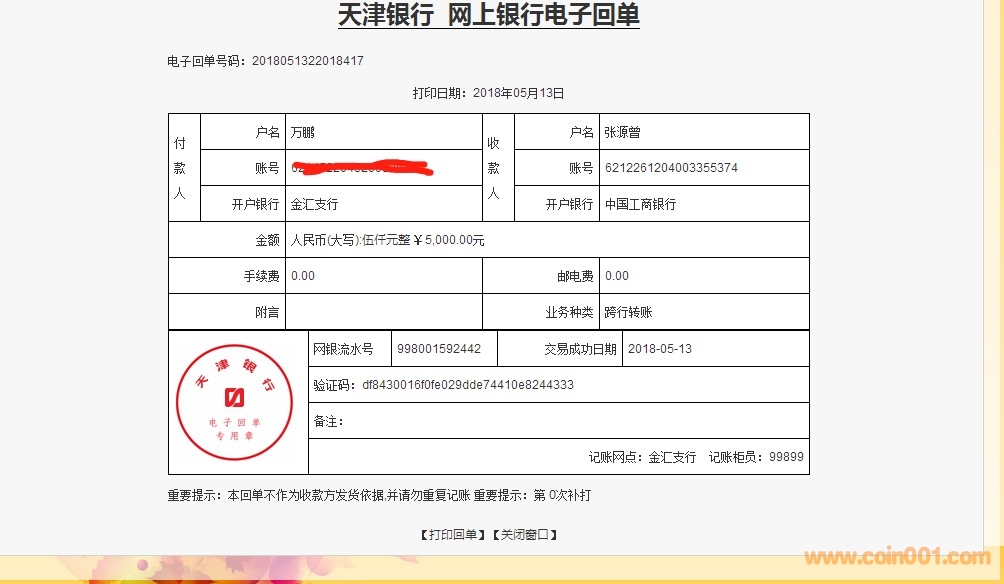Screen dimensions: 1004x584
Task: Click the payee name 张源曾
Action: 623,132
